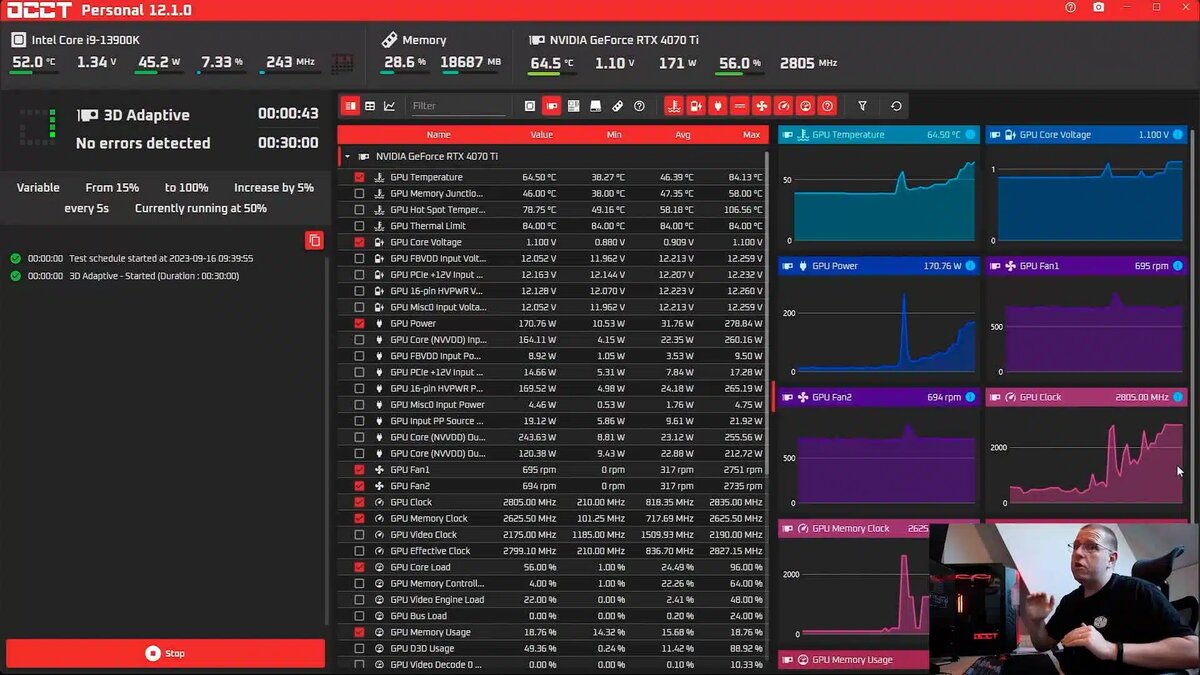This screenshot has height=675, width=1200.
Task: Toggle the motherboard sensor source icon
Action: [x=574, y=106]
